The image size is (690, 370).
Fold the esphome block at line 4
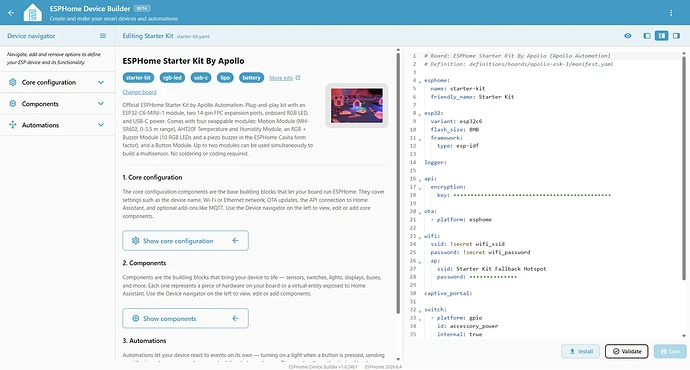click(419, 81)
